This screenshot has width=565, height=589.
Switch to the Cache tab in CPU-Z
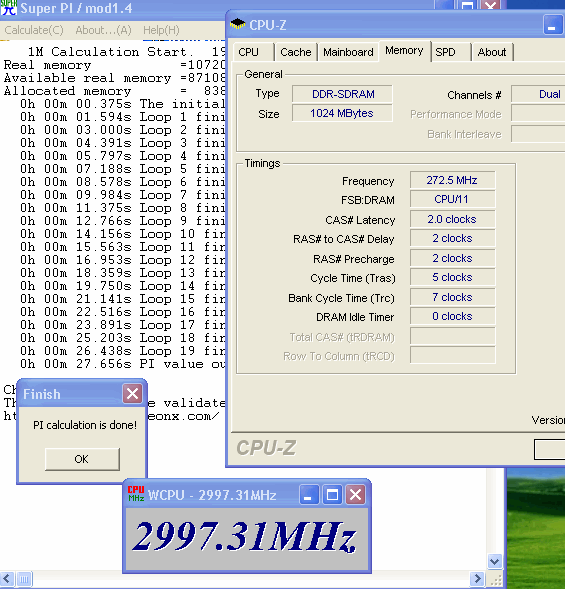point(296,52)
